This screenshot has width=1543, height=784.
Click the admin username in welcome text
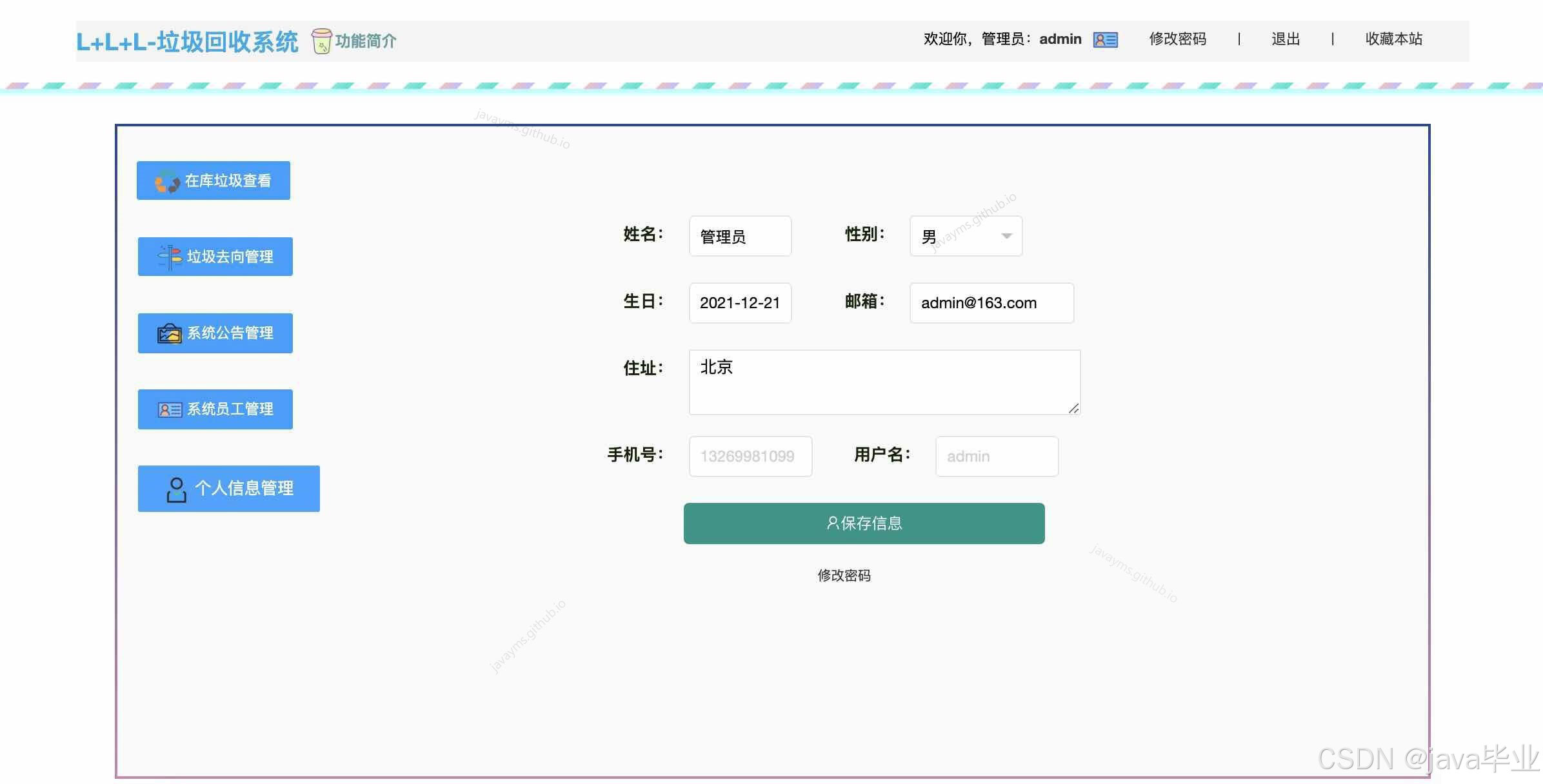click(1060, 39)
